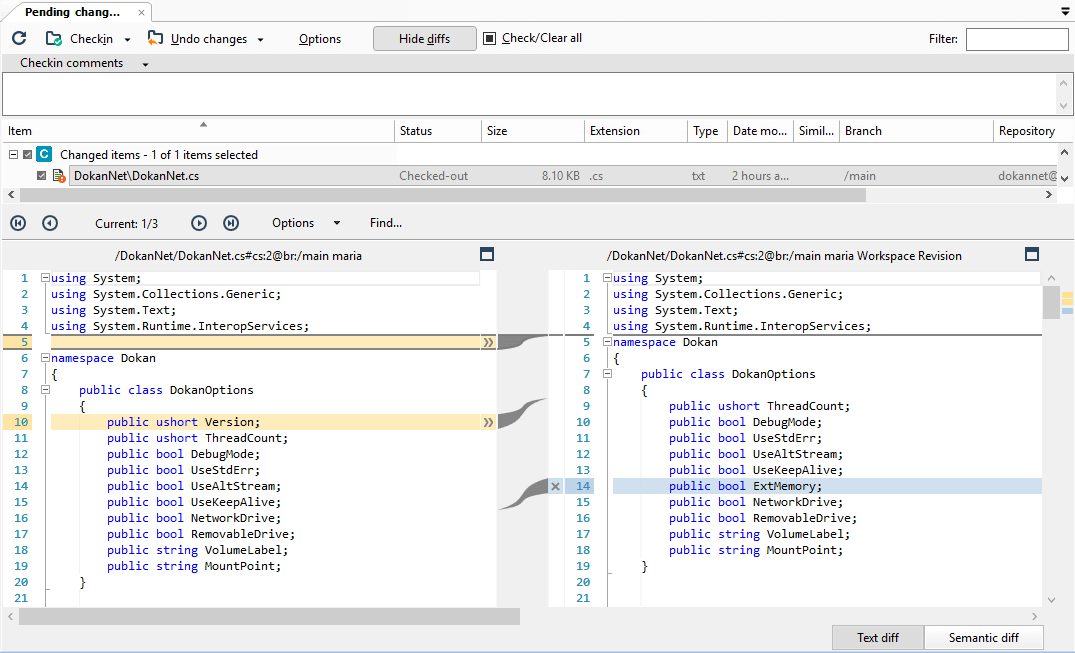Switch to Semantic diff tab
This screenshot has width=1075, height=653.
click(x=984, y=638)
